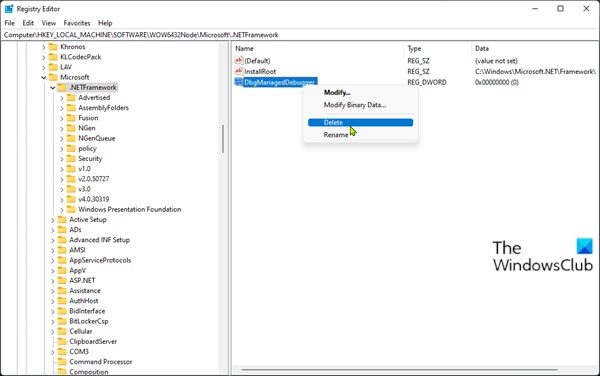The image size is (600, 376).
Task: Open the File menu
Action: (x=10, y=23)
